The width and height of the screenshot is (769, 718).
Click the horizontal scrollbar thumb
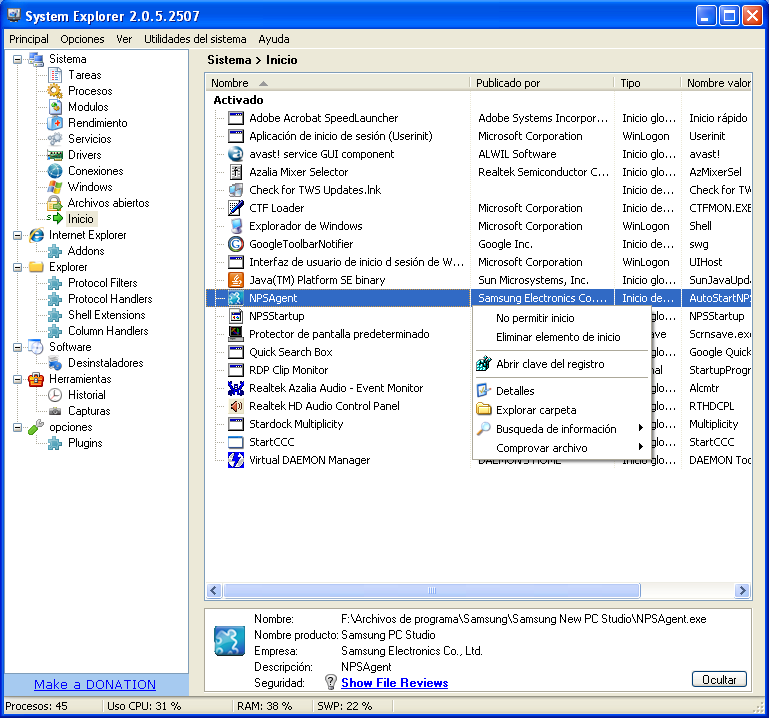(432, 590)
